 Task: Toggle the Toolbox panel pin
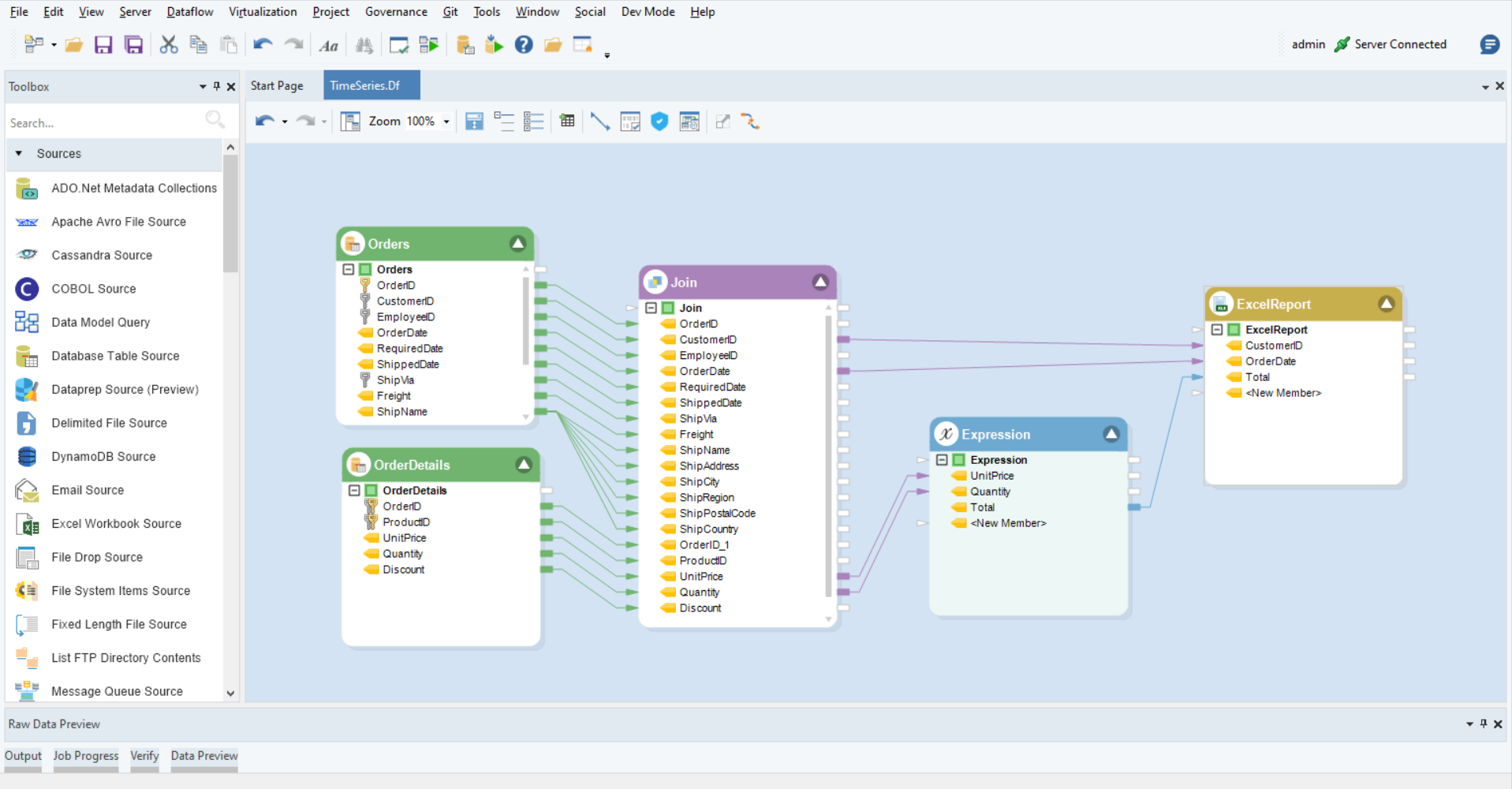[x=217, y=87]
